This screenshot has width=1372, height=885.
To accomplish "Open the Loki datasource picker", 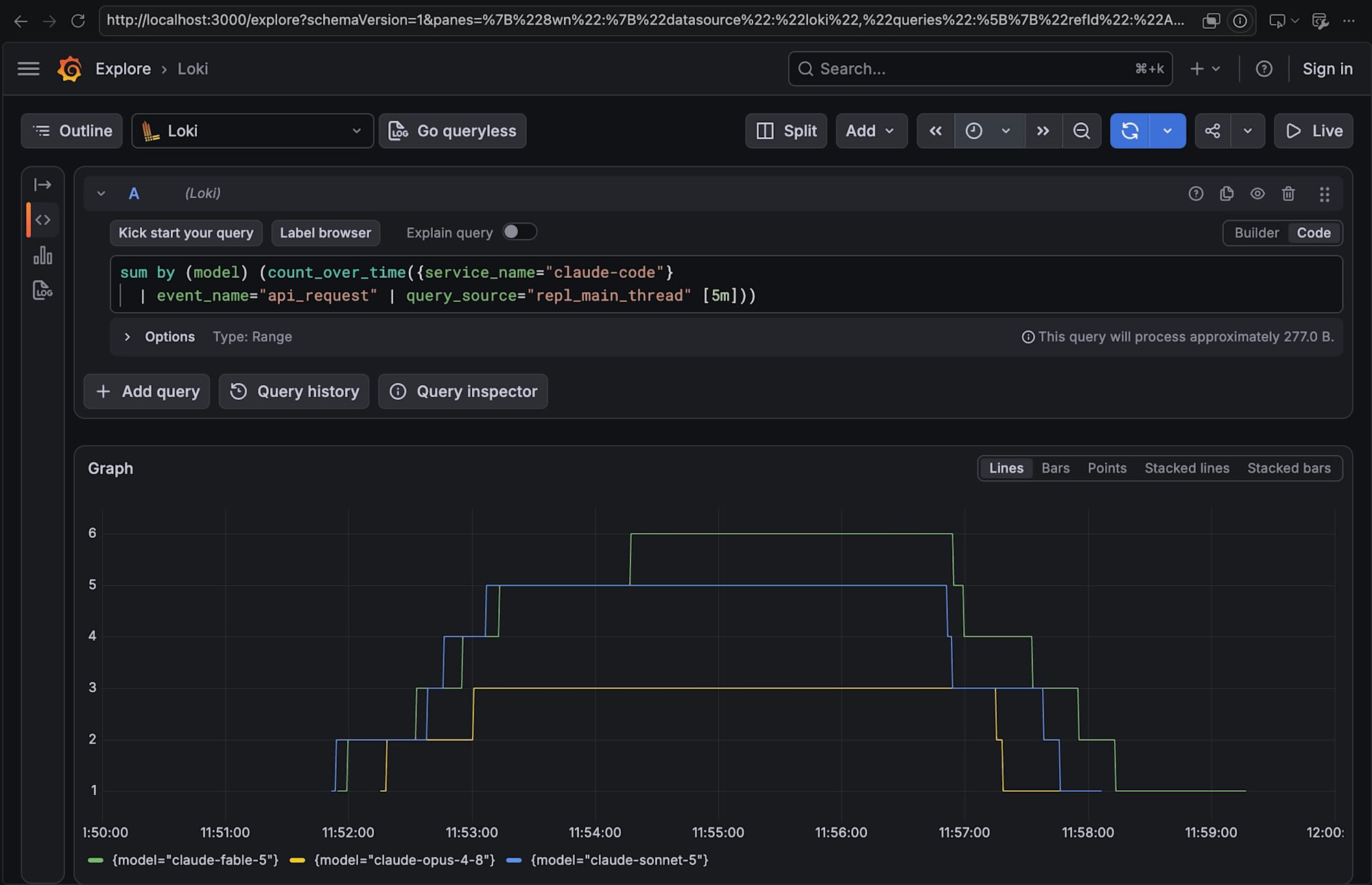I will coord(252,131).
